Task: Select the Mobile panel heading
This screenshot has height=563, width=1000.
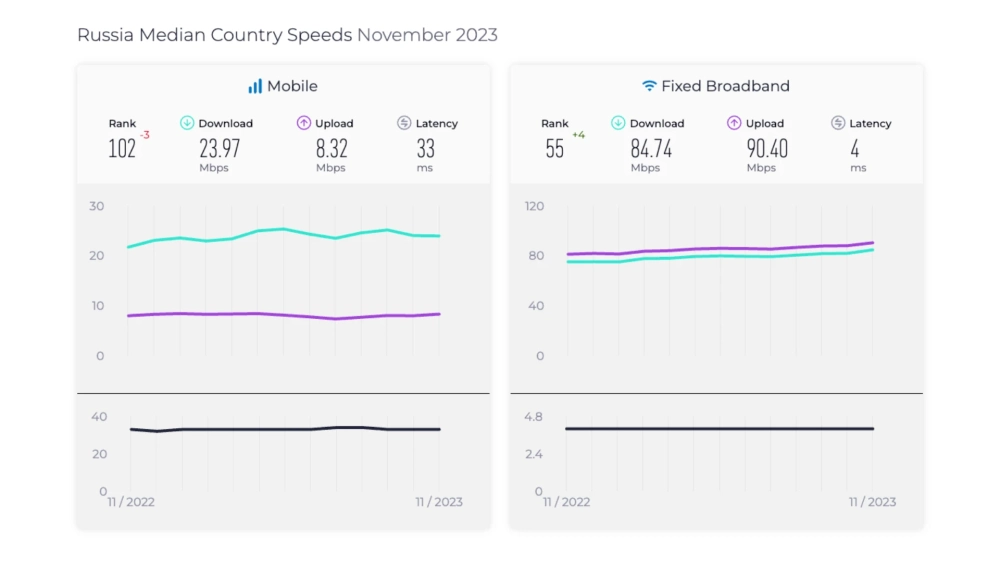Action: pyautogui.click(x=292, y=87)
